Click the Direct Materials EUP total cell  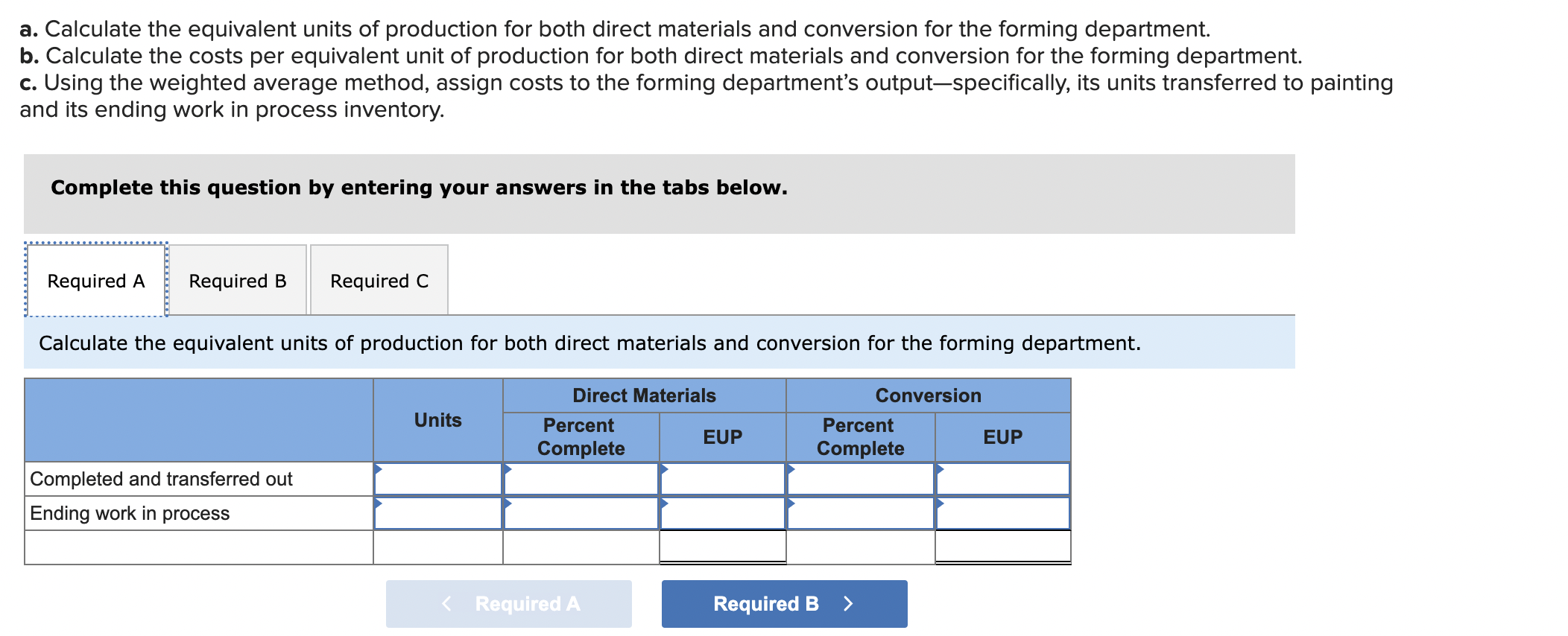pyautogui.click(x=722, y=547)
